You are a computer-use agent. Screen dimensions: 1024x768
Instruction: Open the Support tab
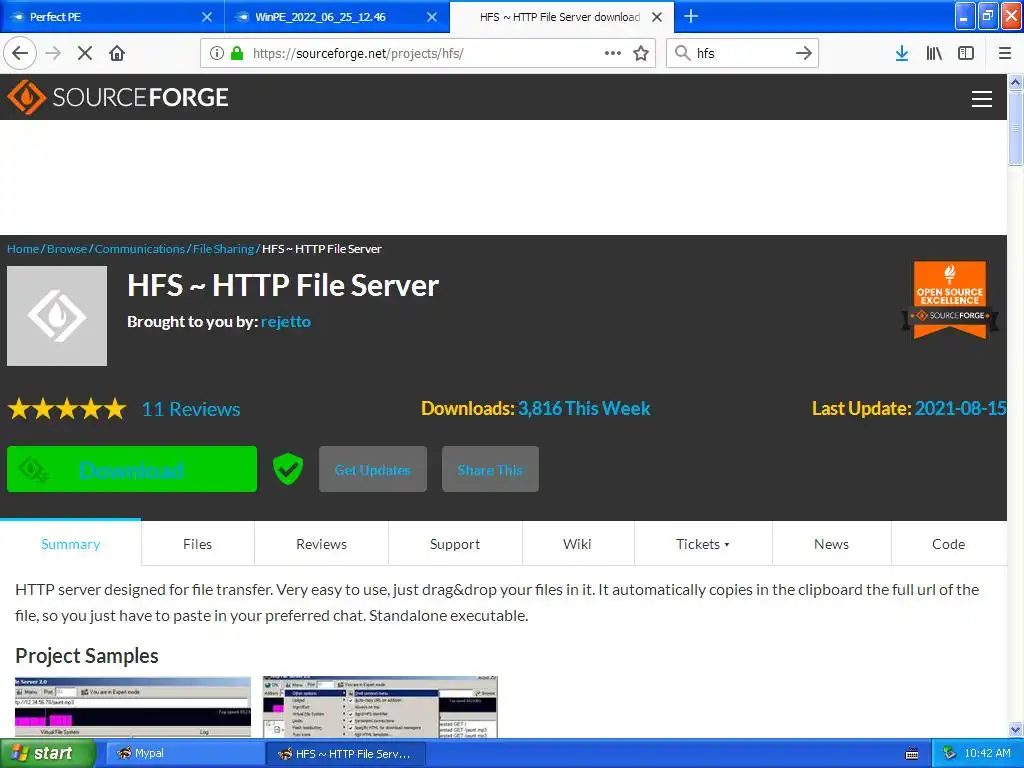(455, 544)
